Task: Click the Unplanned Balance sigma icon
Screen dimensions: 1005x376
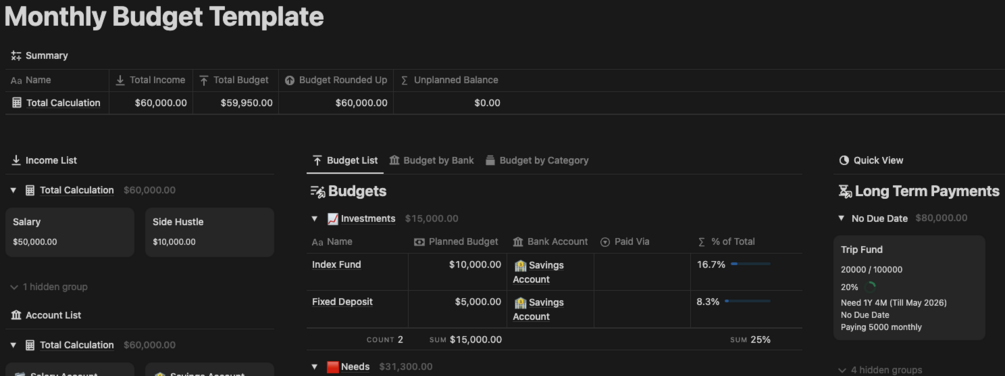Action: pyautogui.click(x=404, y=80)
